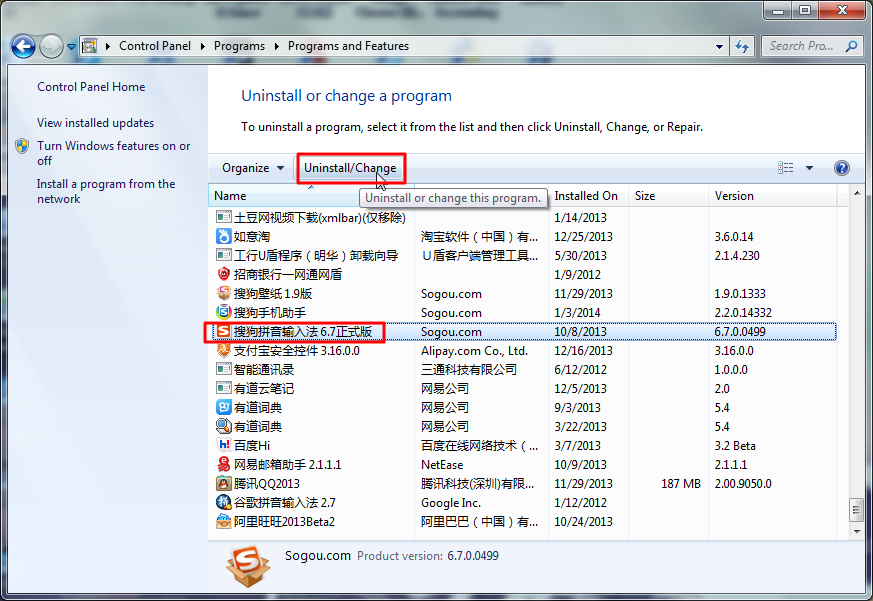Select the 百度Hi program icon
This screenshot has width=873, height=601.
click(223, 445)
